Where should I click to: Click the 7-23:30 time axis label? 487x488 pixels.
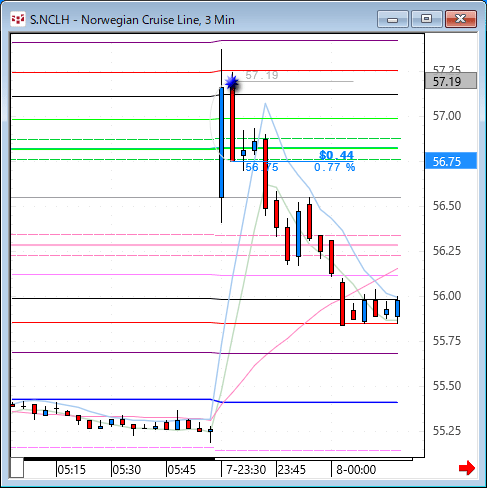click(x=246, y=470)
